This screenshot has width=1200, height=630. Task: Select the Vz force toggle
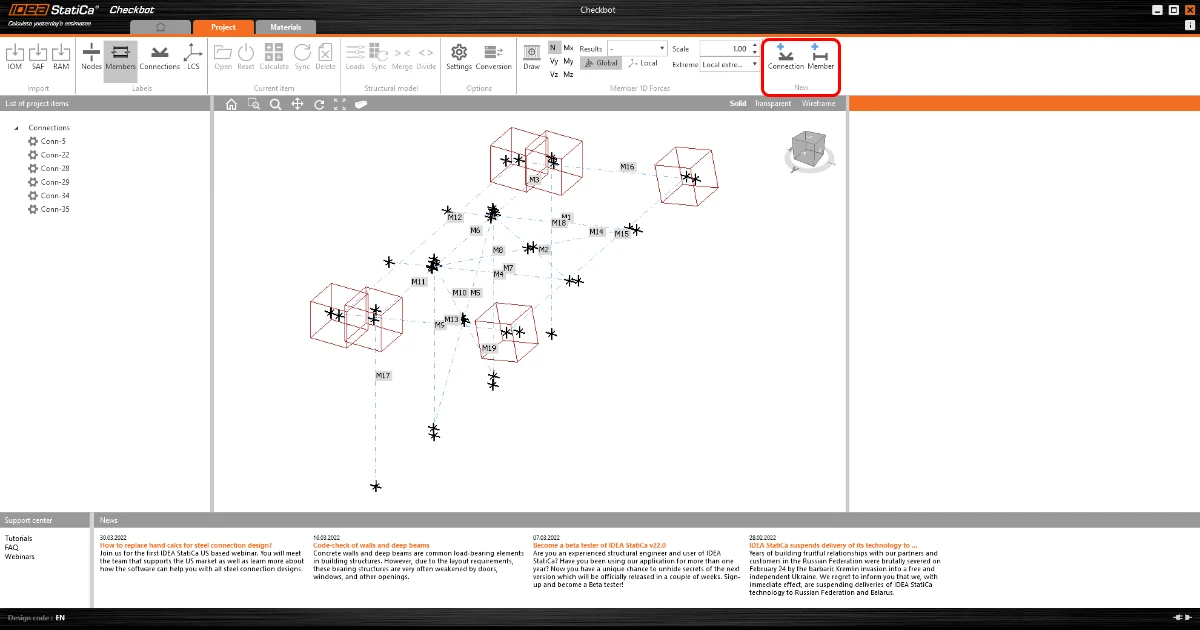point(553,74)
